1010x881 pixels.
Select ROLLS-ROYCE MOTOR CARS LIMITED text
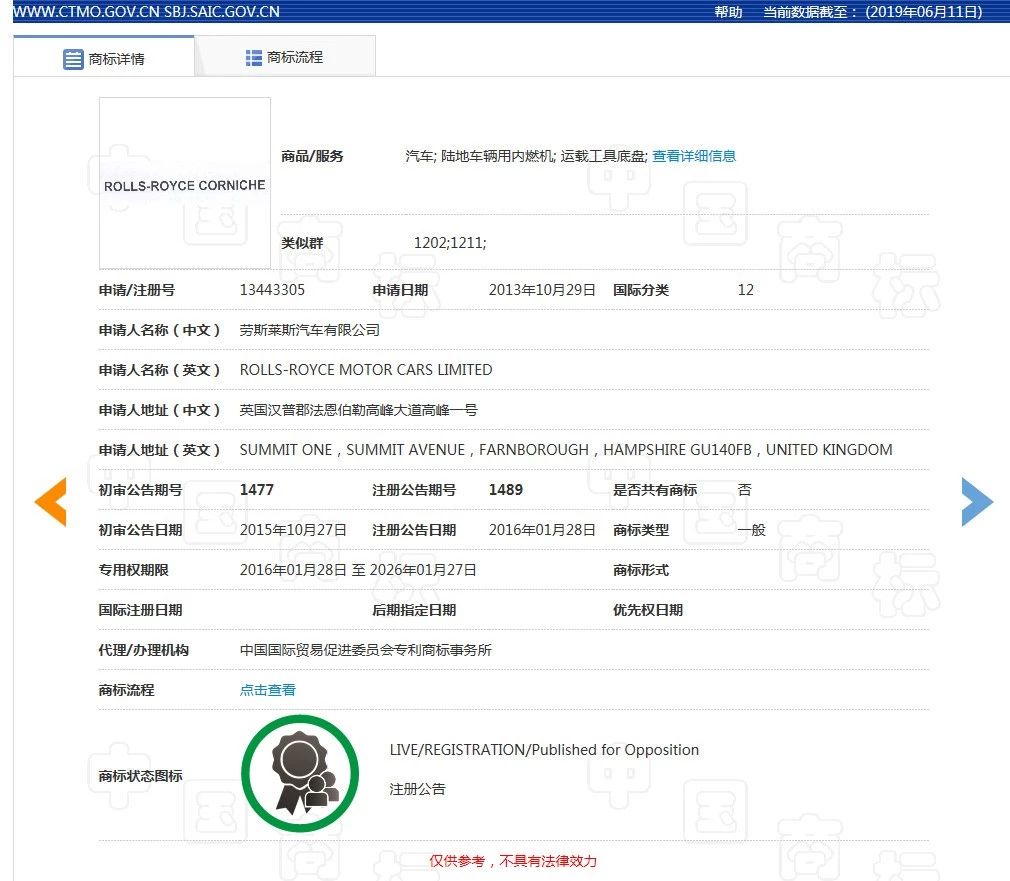point(366,370)
